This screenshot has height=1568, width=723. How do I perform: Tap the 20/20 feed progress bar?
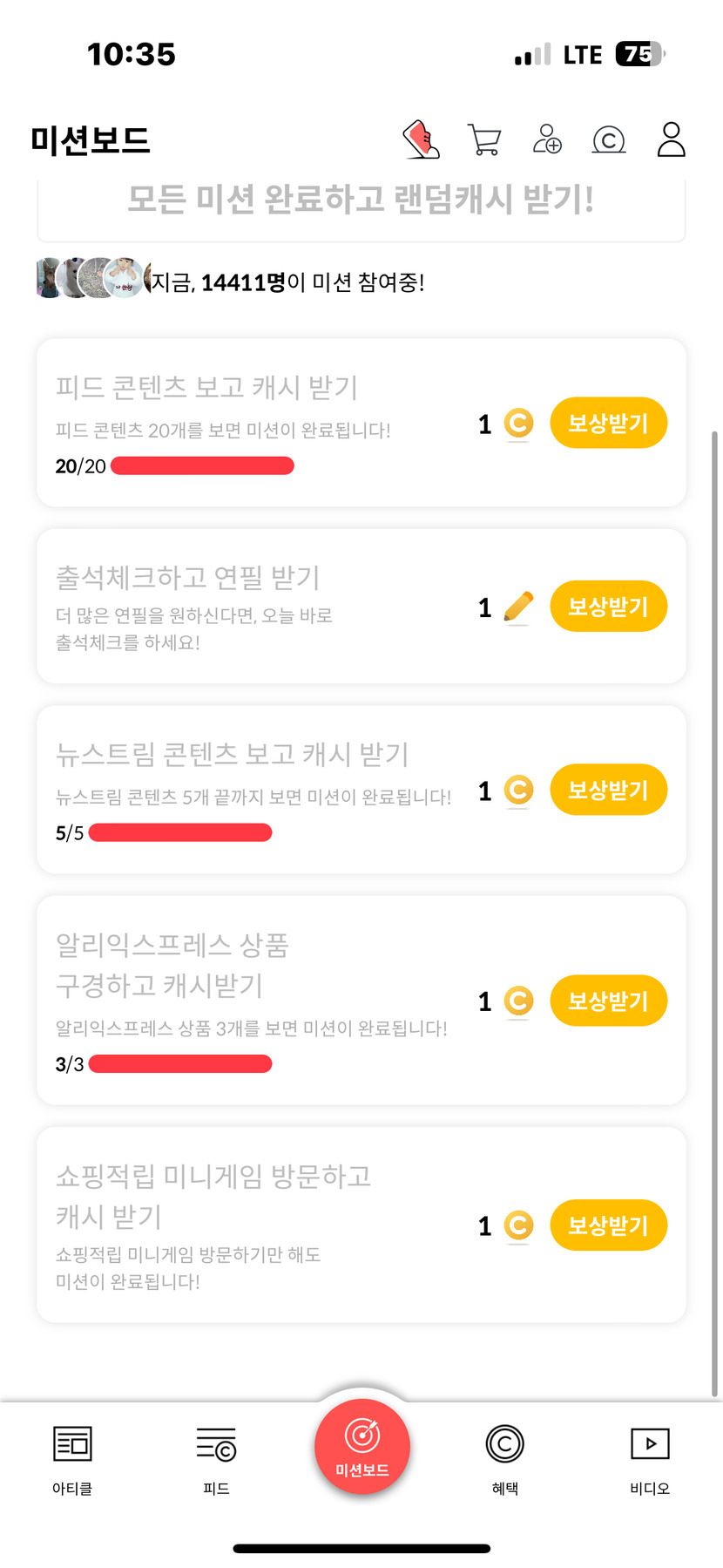(x=202, y=466)
